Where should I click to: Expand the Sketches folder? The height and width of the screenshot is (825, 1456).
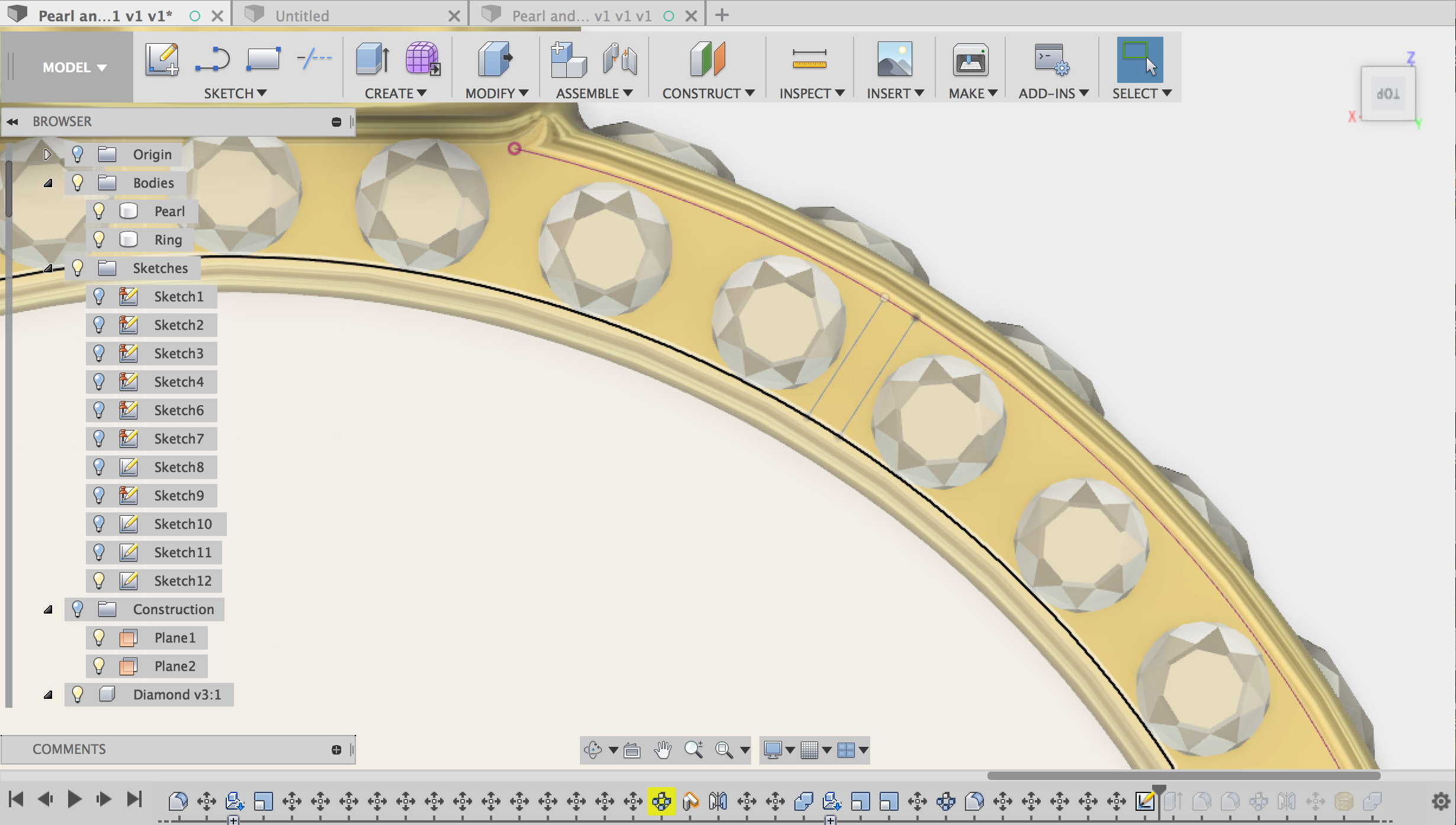(48, 268)
